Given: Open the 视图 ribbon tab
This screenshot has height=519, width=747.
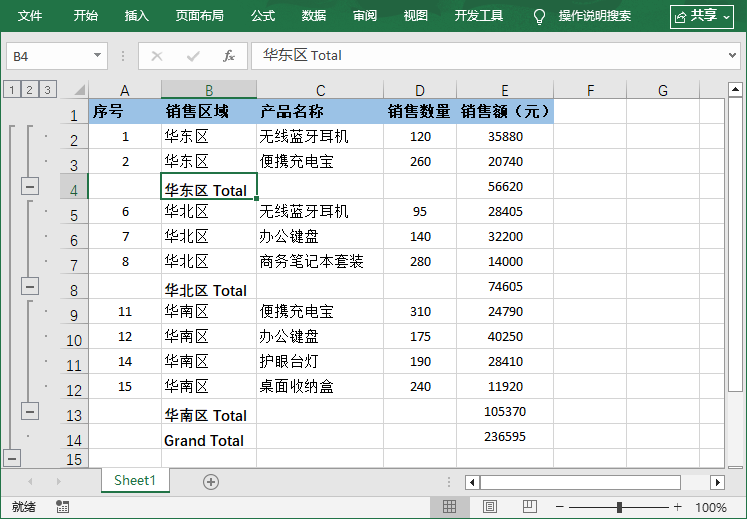Looking at the screenshot, I should [x=416, y=16].
